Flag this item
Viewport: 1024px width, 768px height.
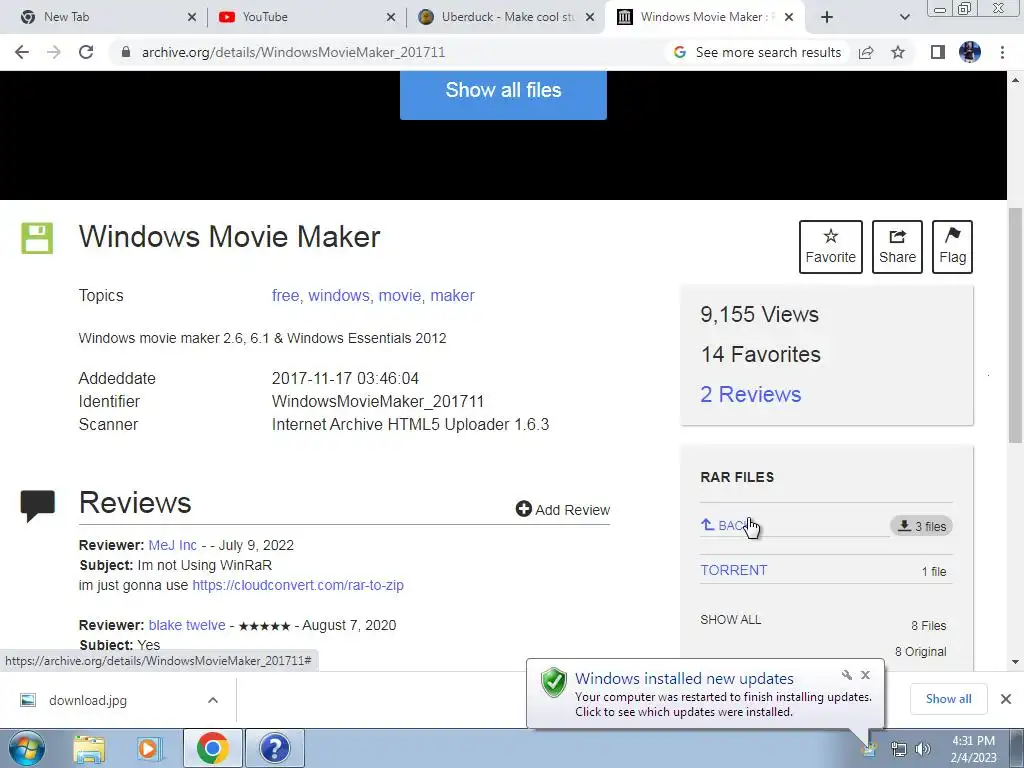pos(952,247)
